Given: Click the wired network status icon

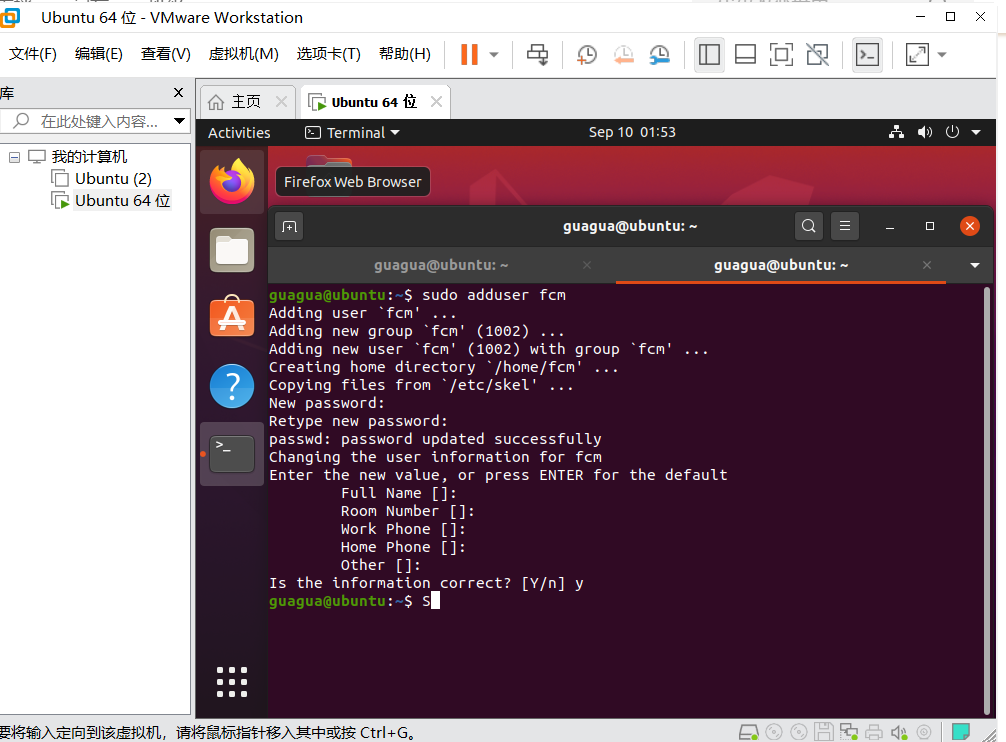Looking at the screenshot, I should tap(896, 132).
